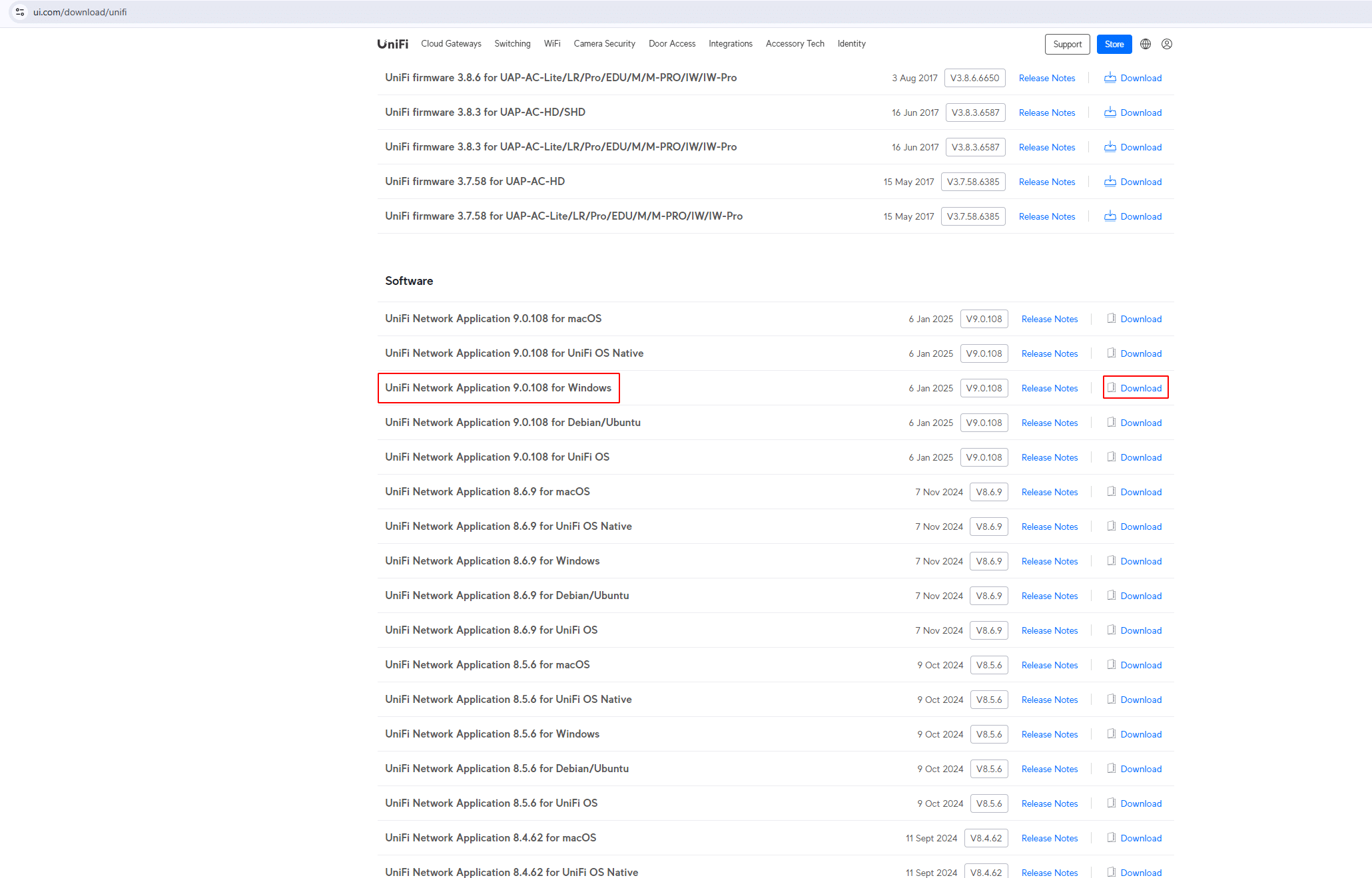Click the '3 Aug 2017' date
The width and height of the screenshot is (1372, 878).
(914, 78)
